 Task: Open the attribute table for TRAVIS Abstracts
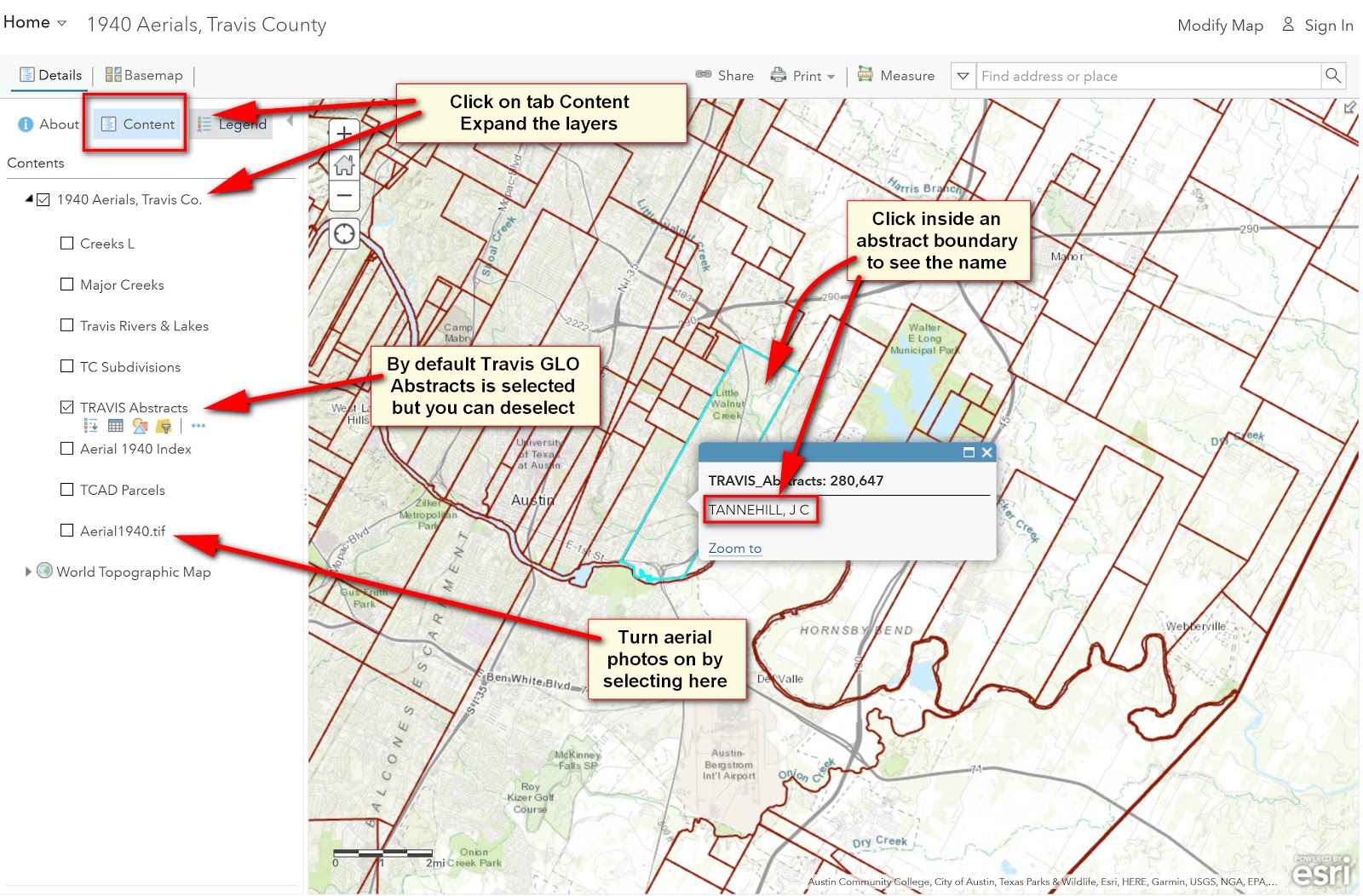click(115, 425)
